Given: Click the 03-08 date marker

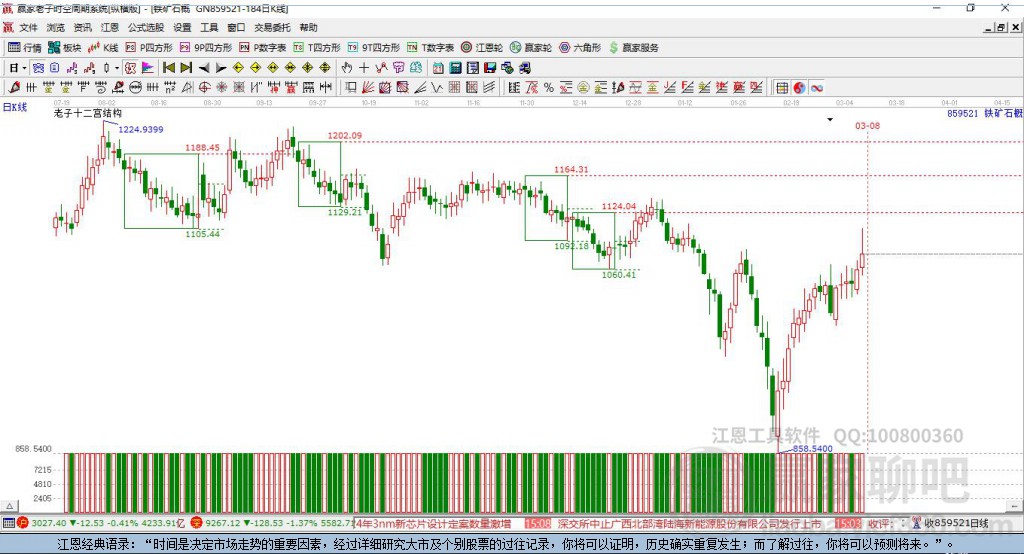Looking at the screenshot, I should pos(867,125).
